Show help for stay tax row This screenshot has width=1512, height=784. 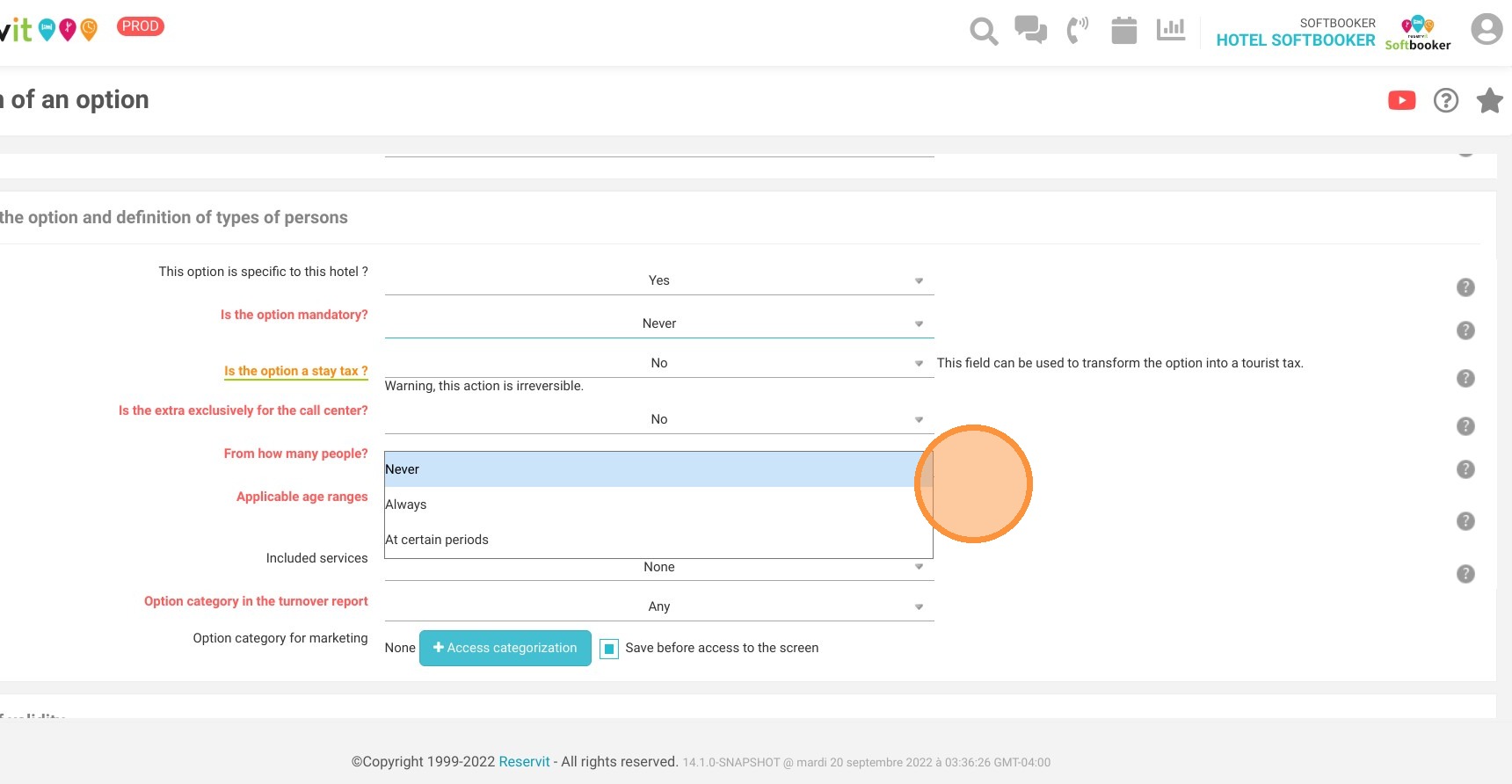click(x=1465, y=378)
